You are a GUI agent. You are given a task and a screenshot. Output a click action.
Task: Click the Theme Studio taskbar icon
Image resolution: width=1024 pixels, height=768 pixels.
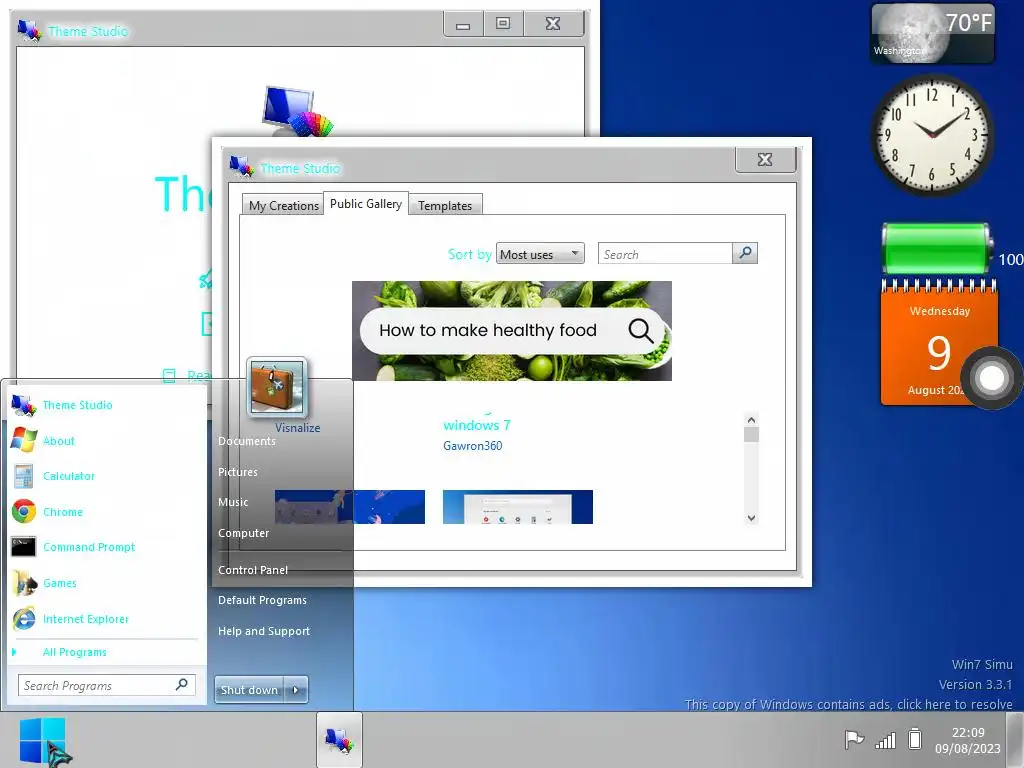[340, 740]
